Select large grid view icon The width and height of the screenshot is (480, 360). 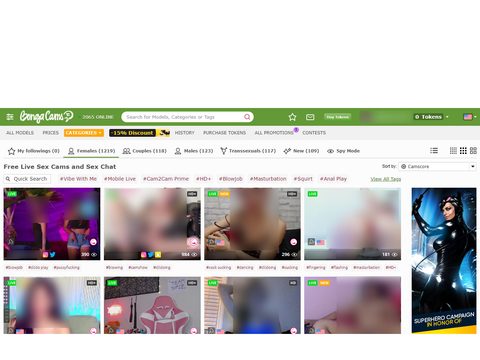(x=473, y=151)
